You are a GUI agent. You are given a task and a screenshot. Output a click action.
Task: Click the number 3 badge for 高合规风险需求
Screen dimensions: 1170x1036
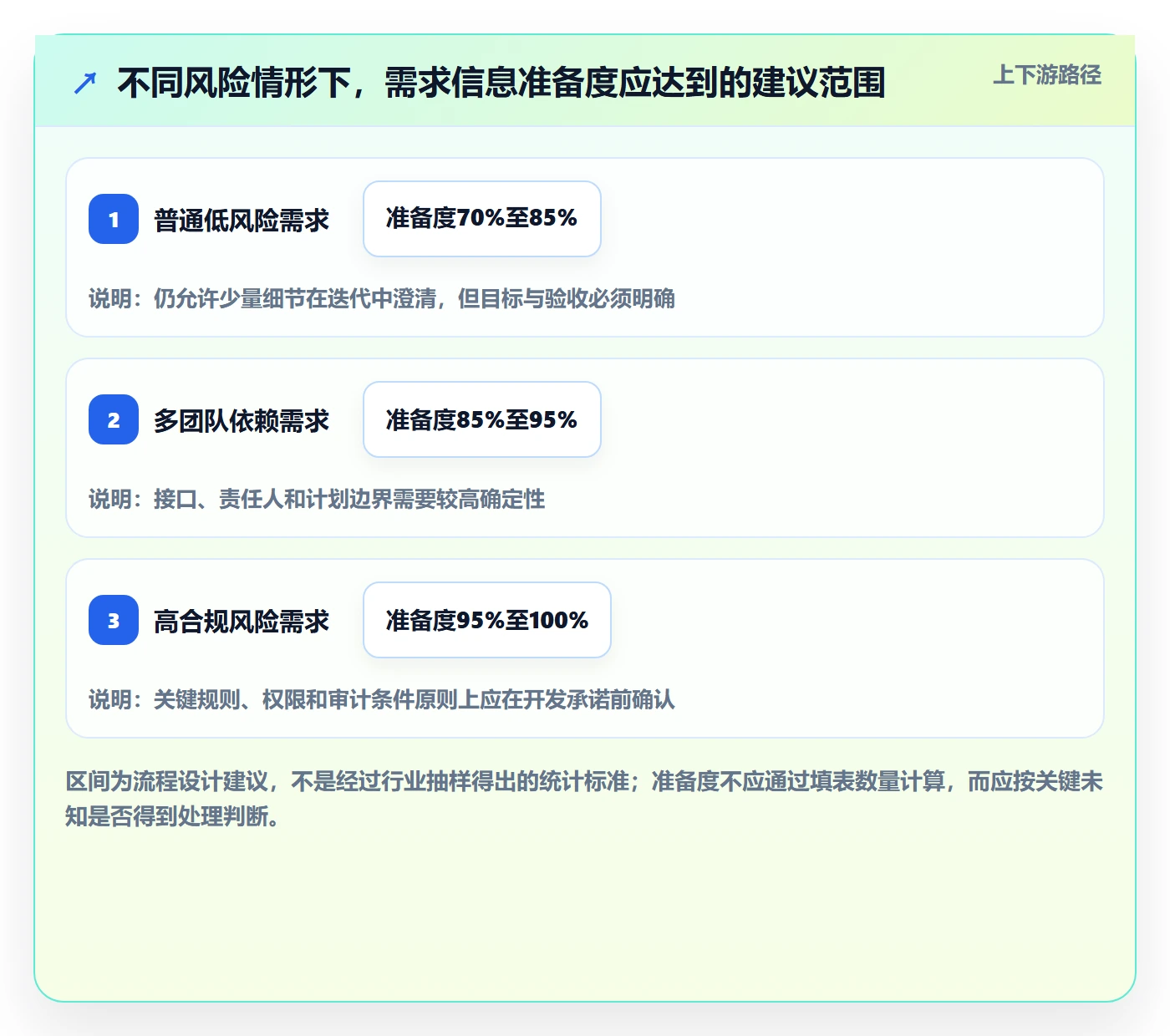tap(114, 620)
